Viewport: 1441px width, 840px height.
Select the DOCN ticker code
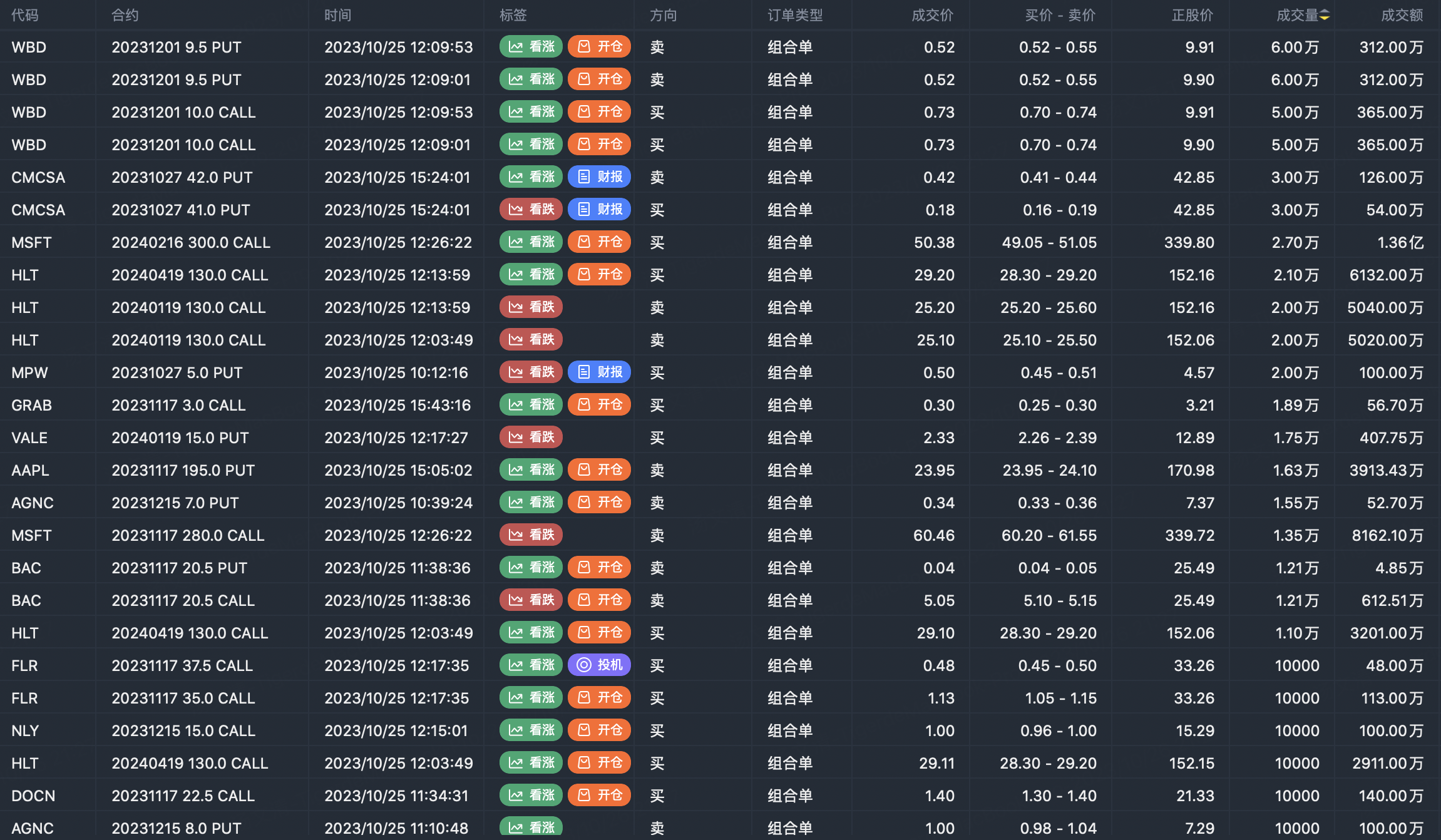[x=33, y=796]
